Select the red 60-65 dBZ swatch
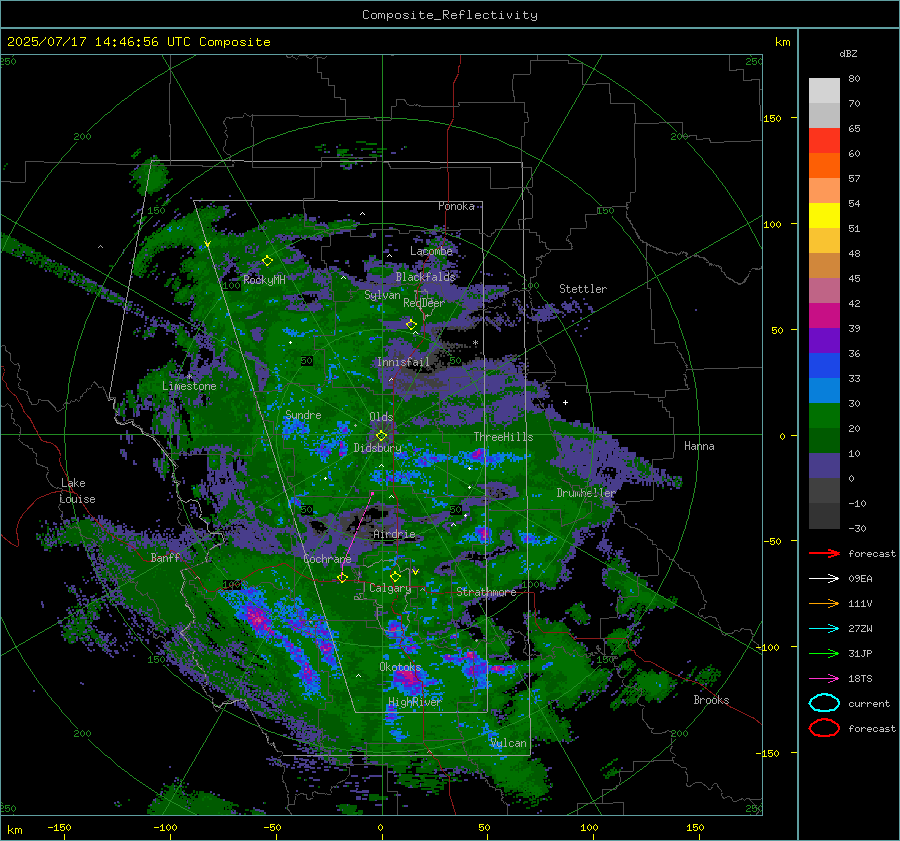 (824, 141)
